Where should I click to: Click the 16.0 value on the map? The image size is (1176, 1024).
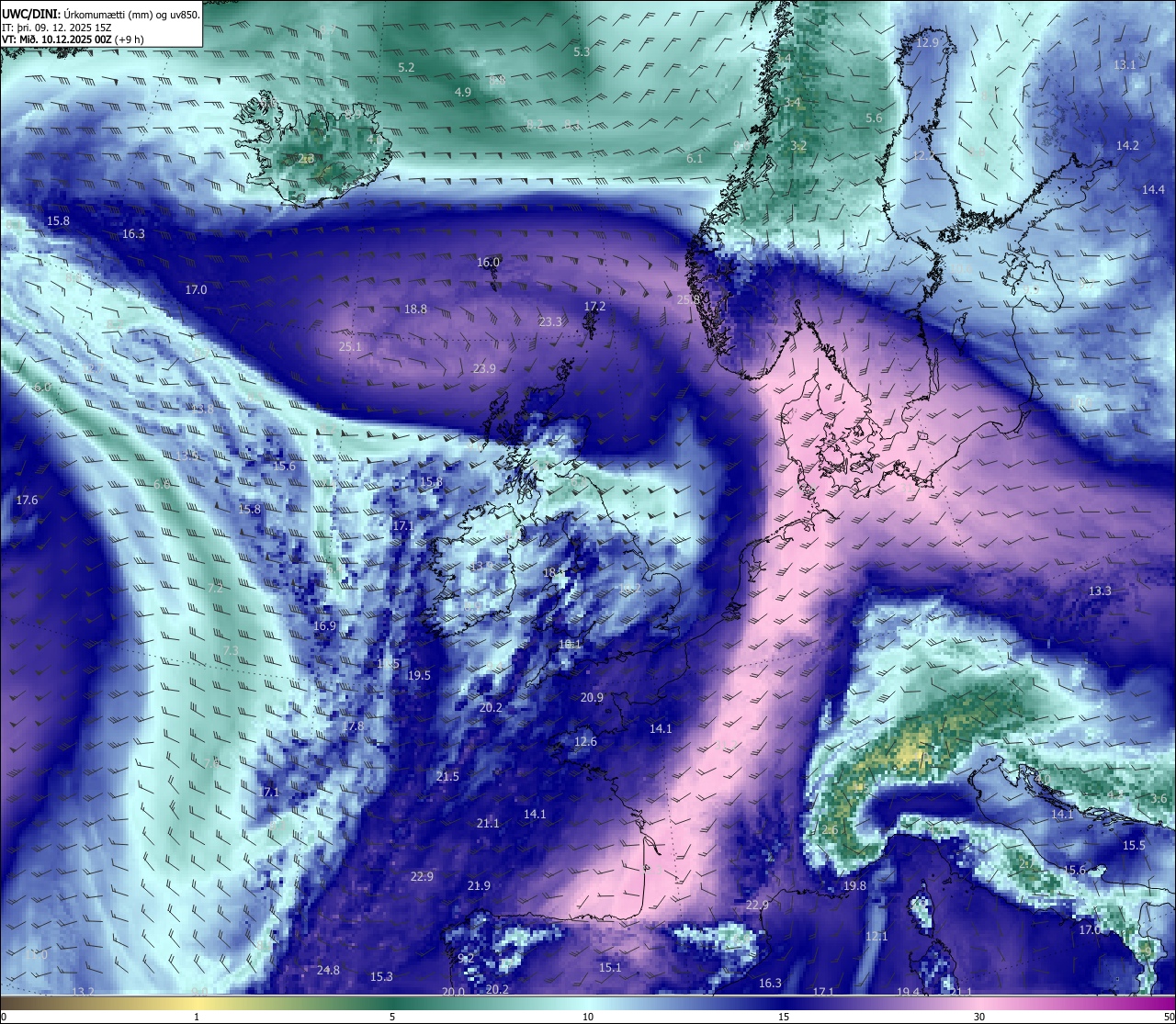point(488,263)
